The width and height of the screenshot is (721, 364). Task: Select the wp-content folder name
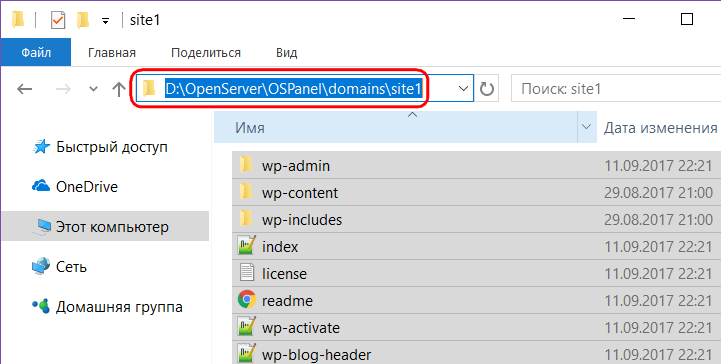point(300,193)
